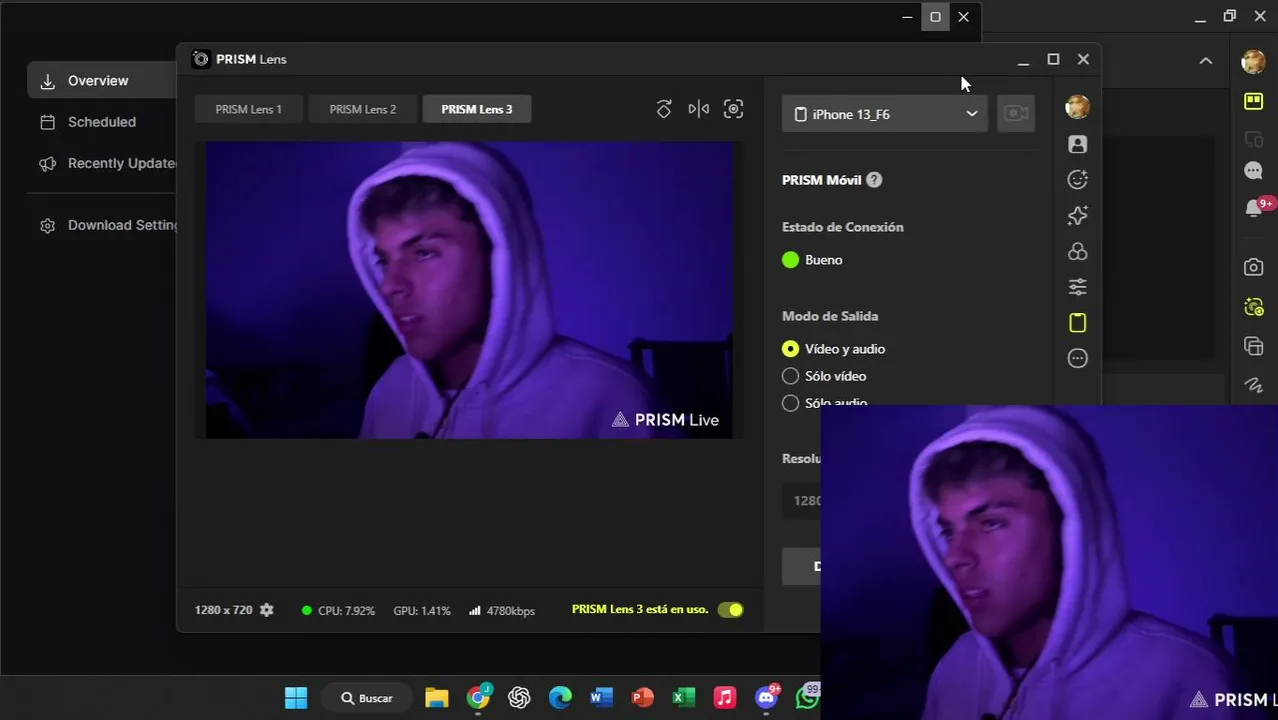Viewport: 1278px width, 720px height.
Task: Select the Sólo vídeo output mode
Action: coord(825,376)
